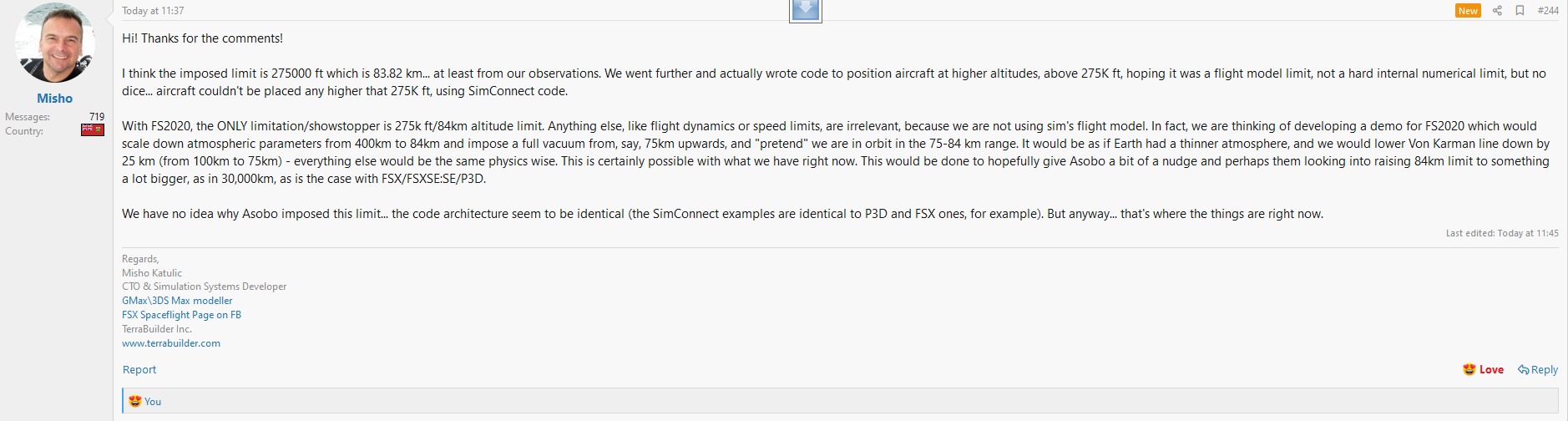Reply to Misho's post
The image size is (1568, 421).
tap(1538, 369)
